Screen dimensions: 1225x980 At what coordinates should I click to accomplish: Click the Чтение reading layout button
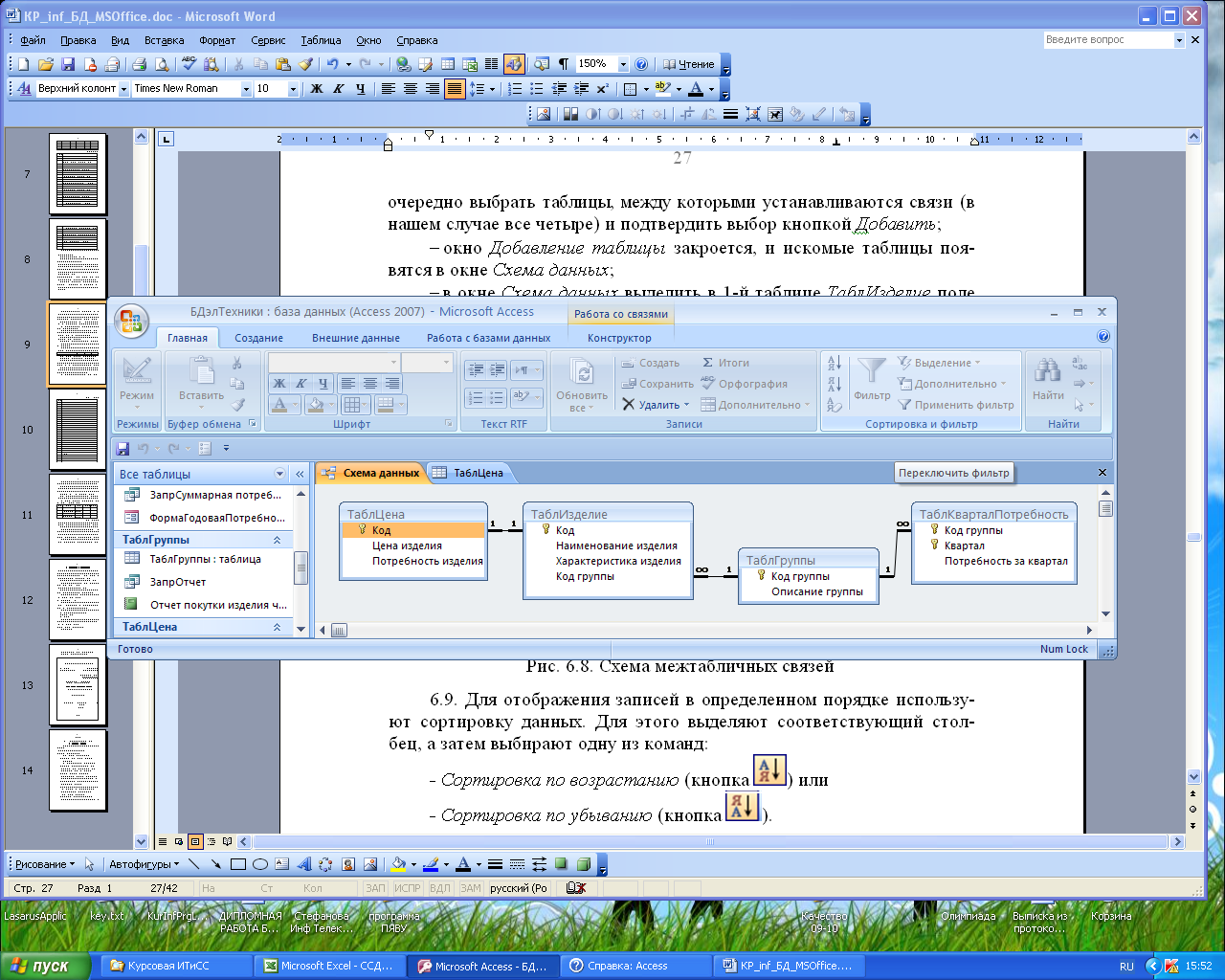tap(689, 64)
